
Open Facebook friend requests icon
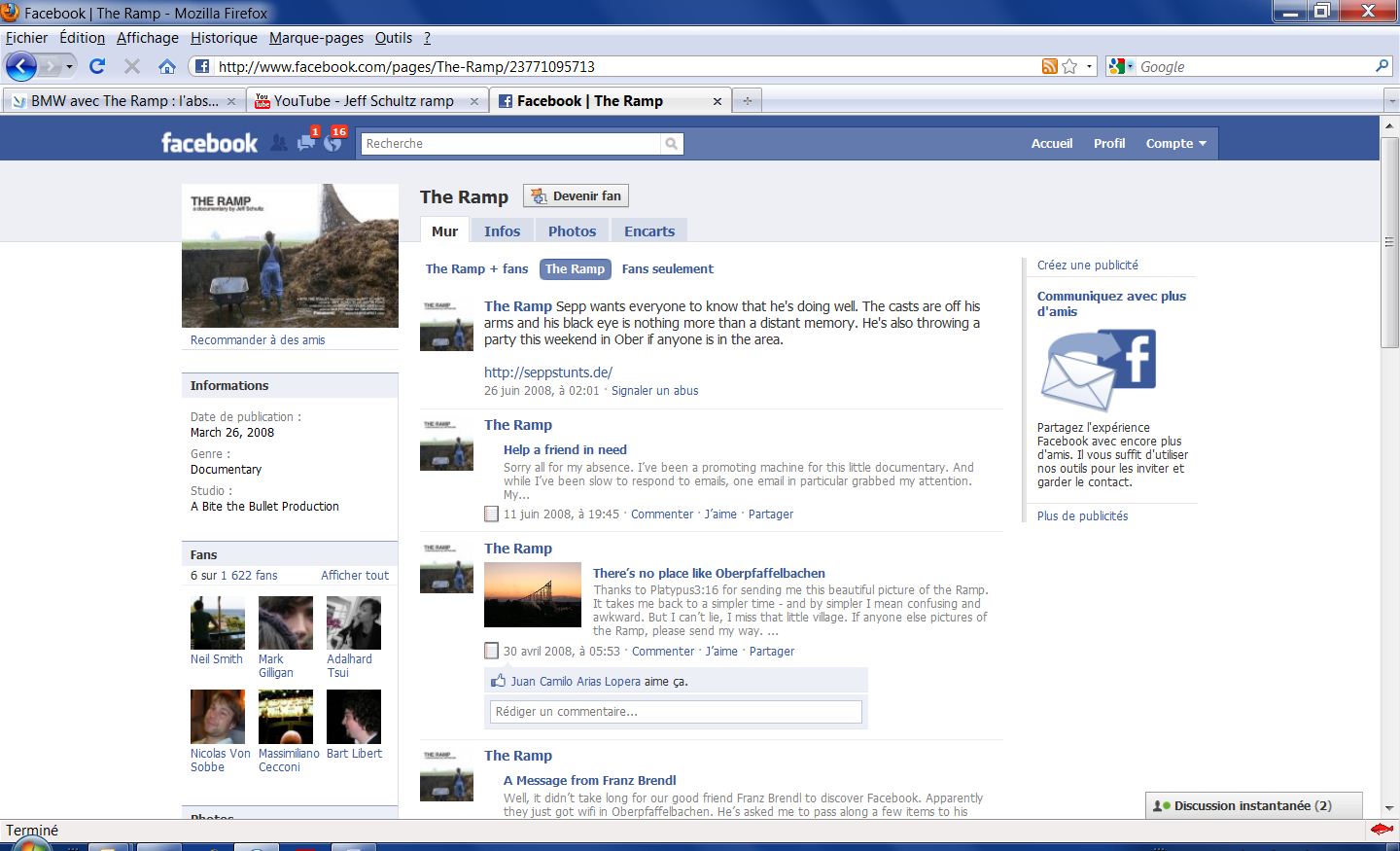point(279,143)
